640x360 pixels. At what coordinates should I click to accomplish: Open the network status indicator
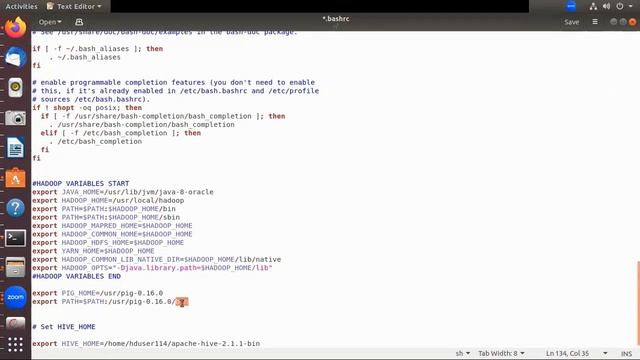pos(593,6)
